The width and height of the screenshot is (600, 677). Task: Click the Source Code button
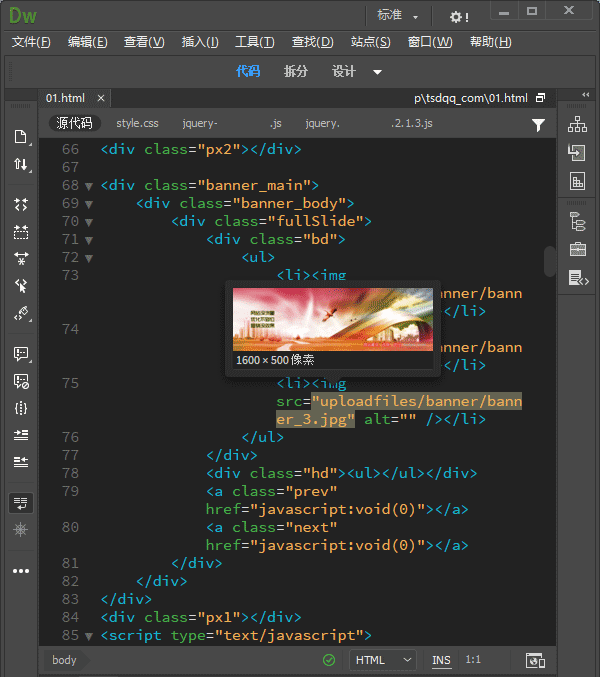[74, 124]
